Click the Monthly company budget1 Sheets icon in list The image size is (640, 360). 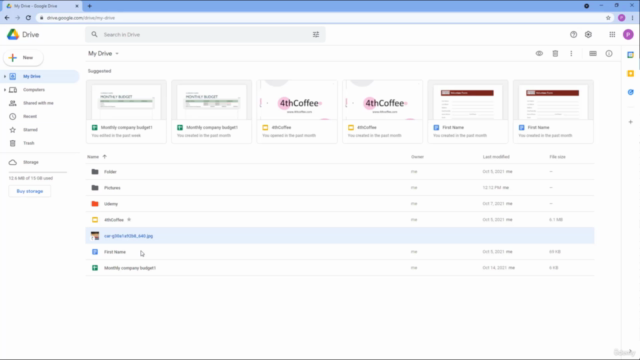pos(95,268)
